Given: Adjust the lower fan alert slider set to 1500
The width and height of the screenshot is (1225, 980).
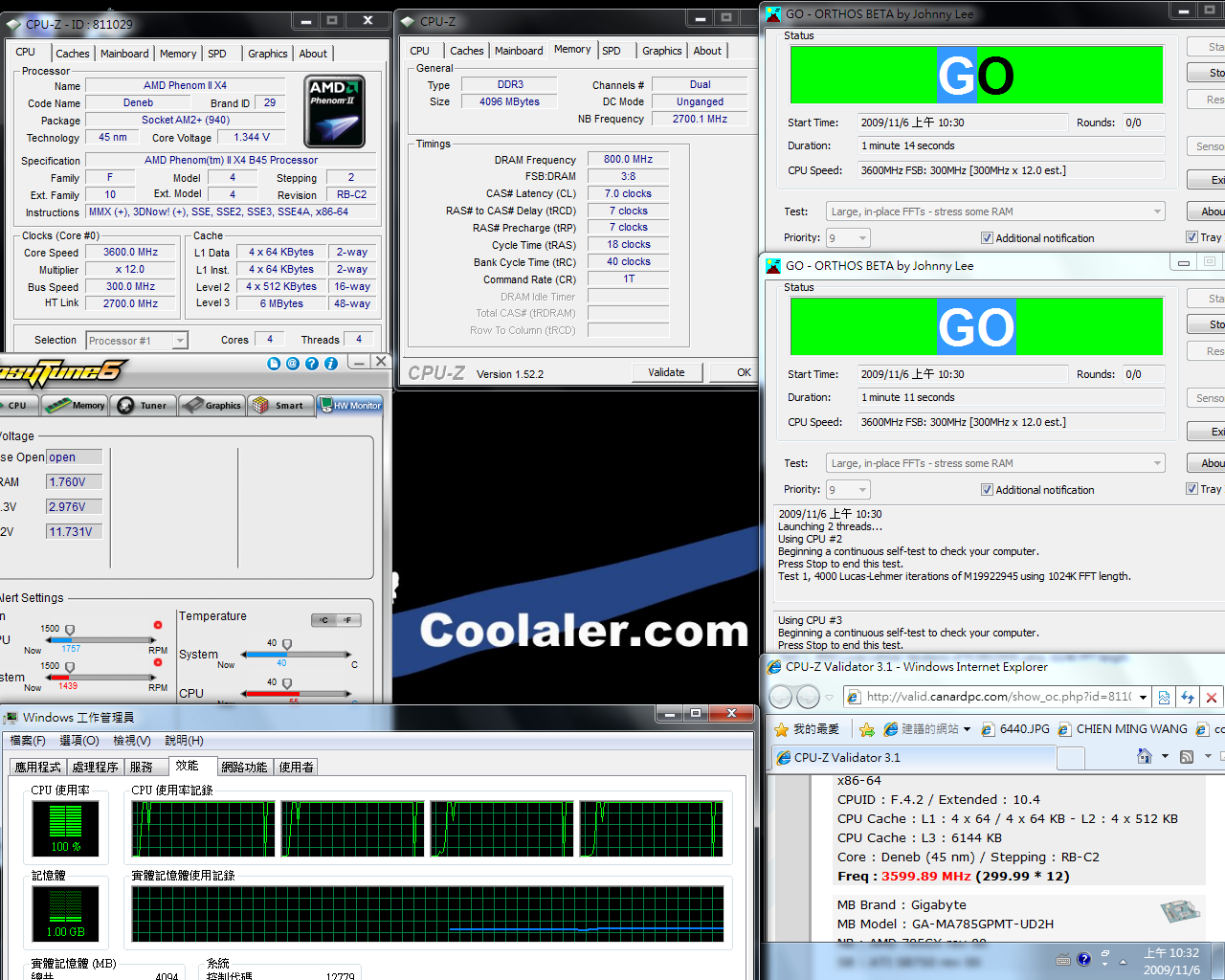Looking at the screenshot, I should [x=70, y=668].
